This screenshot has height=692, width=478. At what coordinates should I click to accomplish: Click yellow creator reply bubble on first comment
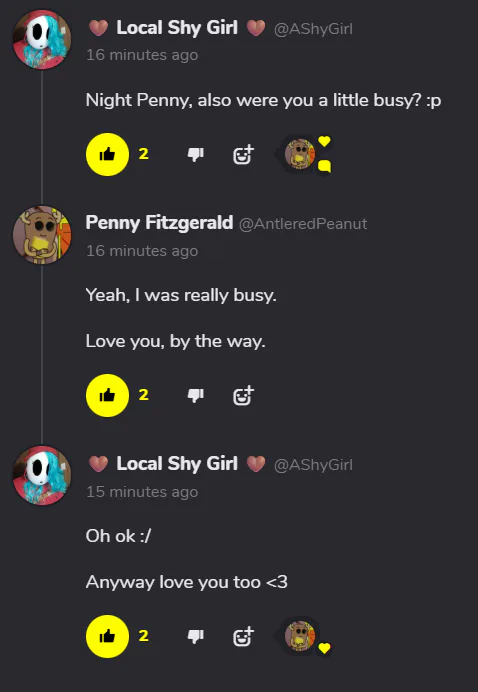pyautogui.click(x=325, y=167)
